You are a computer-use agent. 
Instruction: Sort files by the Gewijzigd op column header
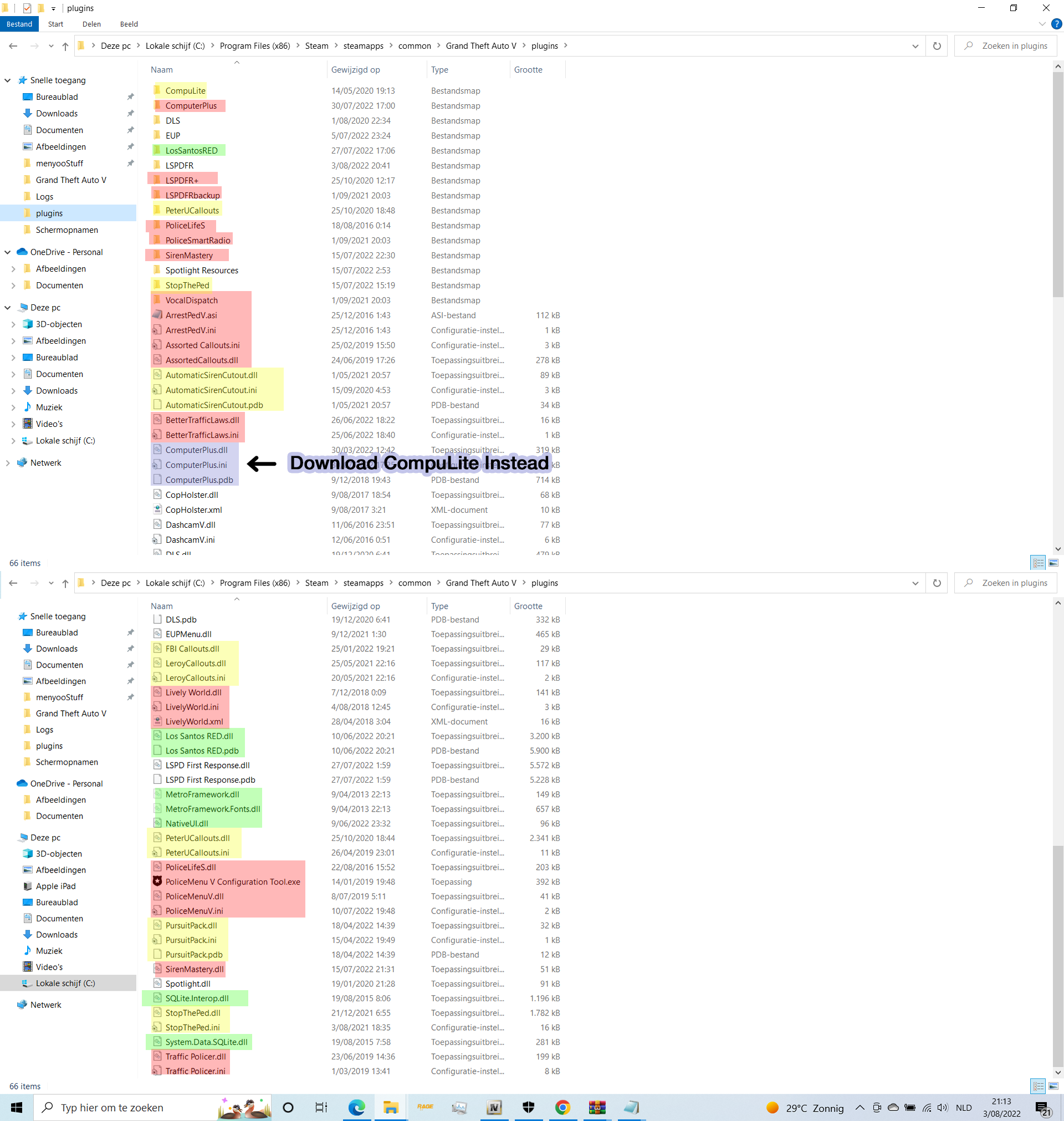tap(356, 70)
